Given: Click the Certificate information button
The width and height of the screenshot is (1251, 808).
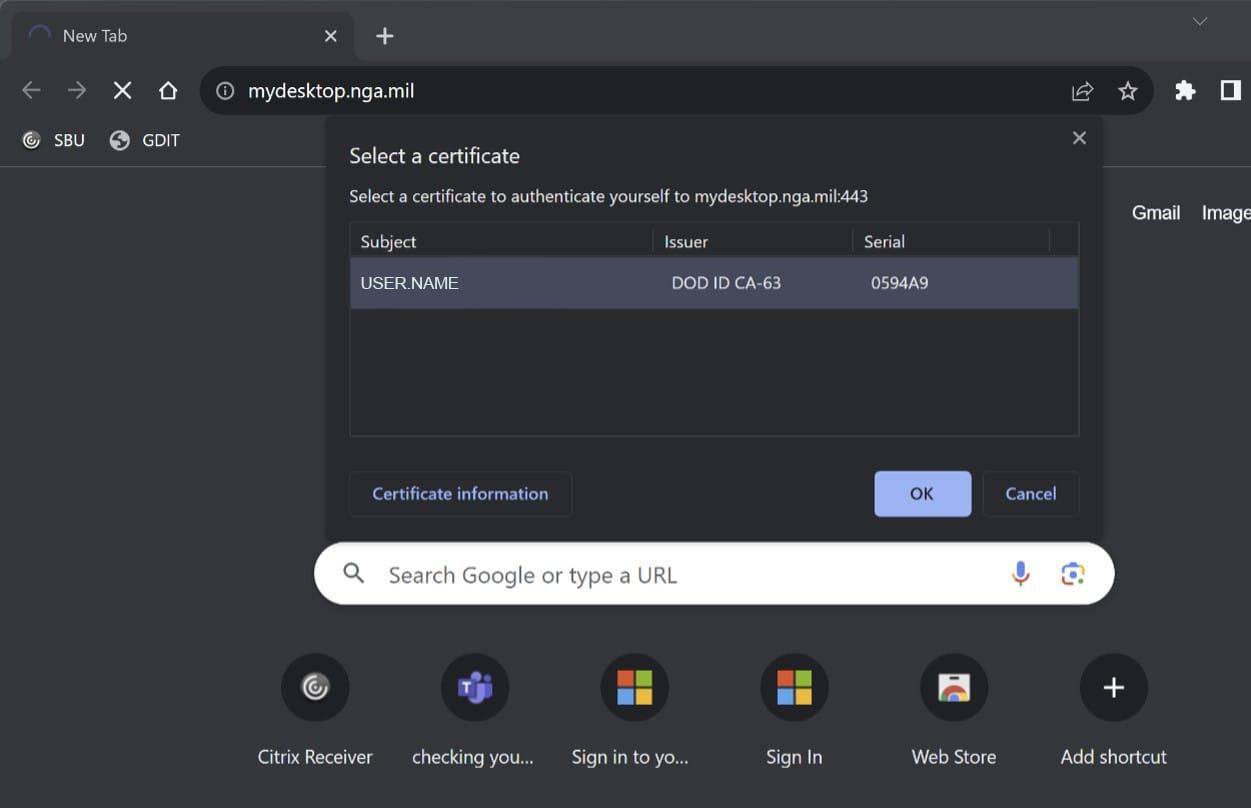Looking at the screenshot, I should coord(460,494).
